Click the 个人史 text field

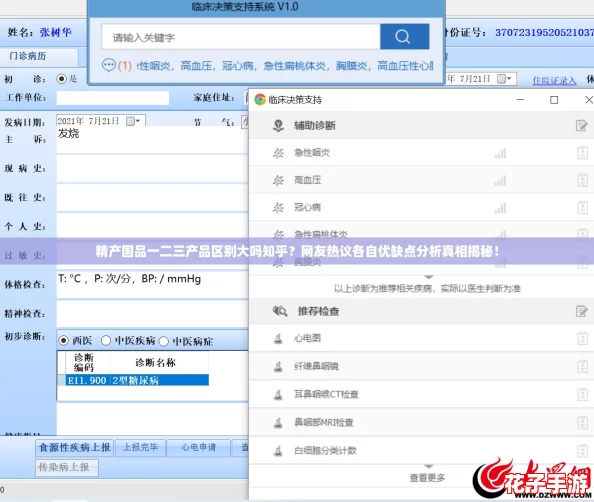click(x=152, y=226)
